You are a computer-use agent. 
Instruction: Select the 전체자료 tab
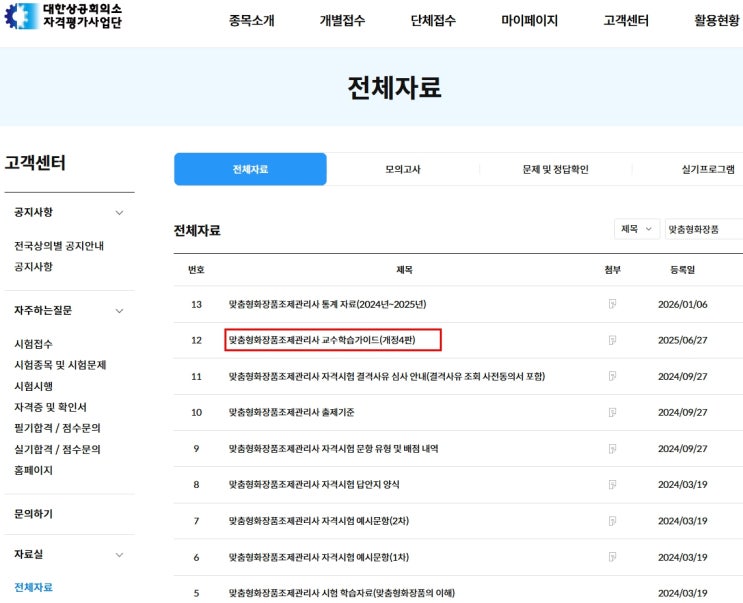click(x=250, y=169)
